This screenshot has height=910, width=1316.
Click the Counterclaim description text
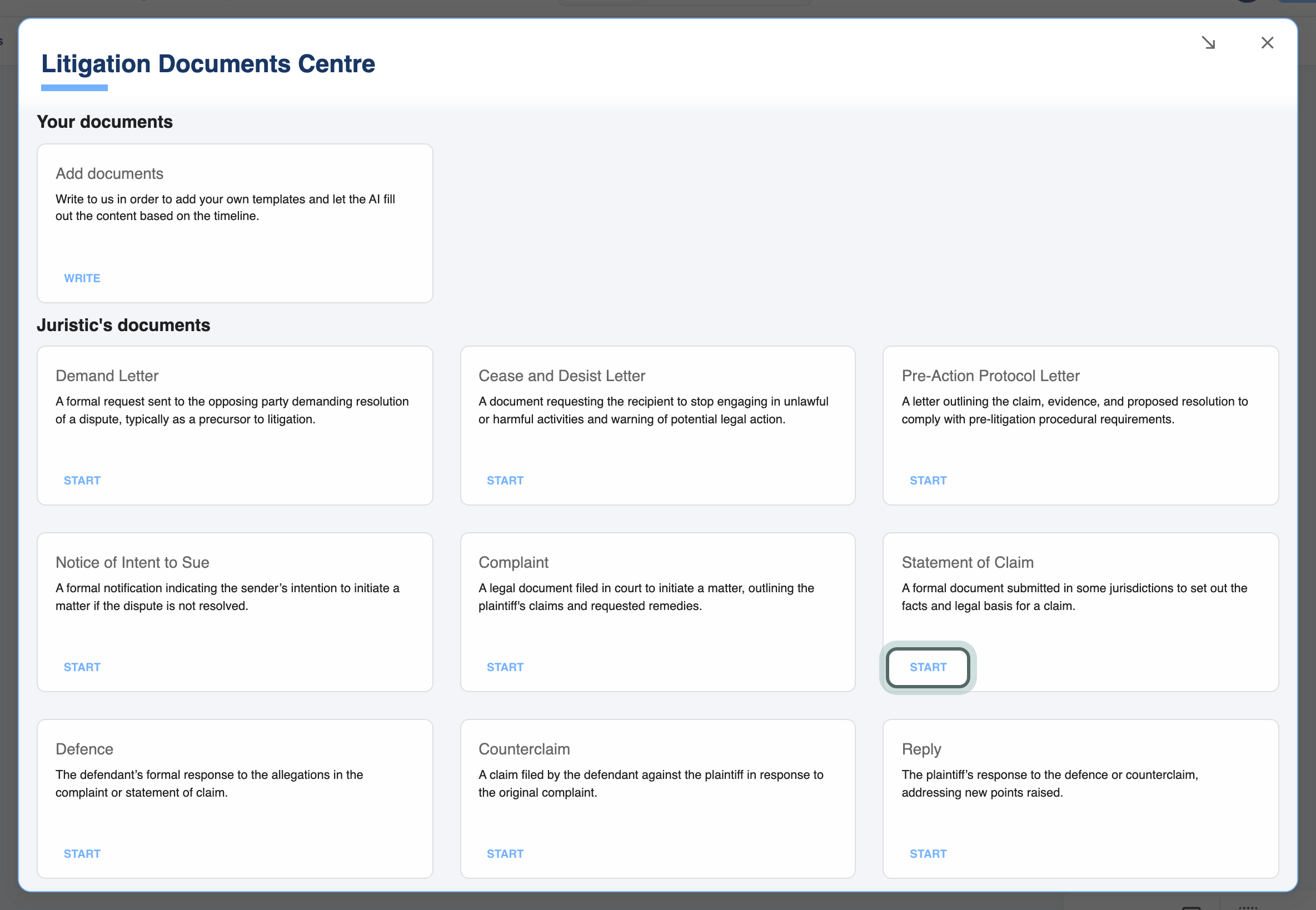[651, 783]
